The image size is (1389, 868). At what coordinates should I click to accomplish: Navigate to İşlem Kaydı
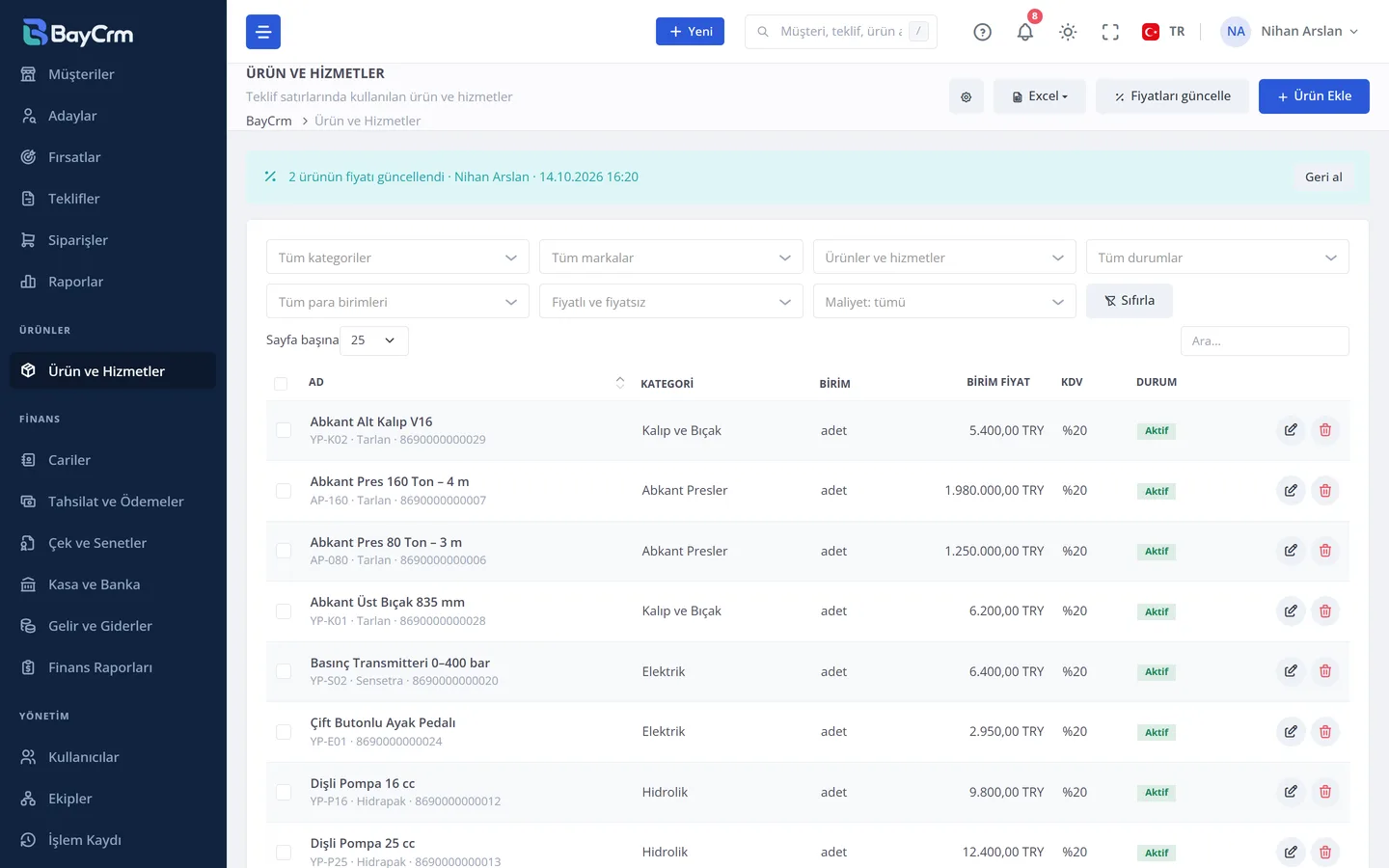click(x=113, y=840)
